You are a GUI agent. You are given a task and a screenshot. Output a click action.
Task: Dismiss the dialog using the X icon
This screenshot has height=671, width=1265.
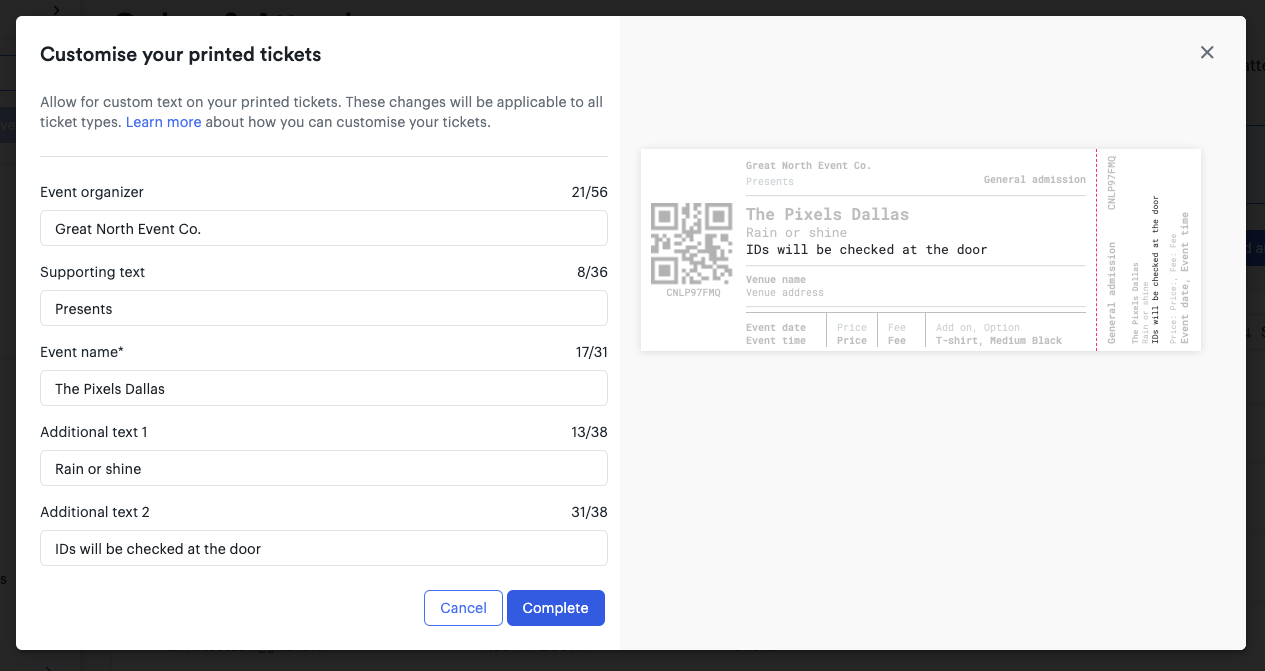pyautogui.click(x=1207, y=52)
